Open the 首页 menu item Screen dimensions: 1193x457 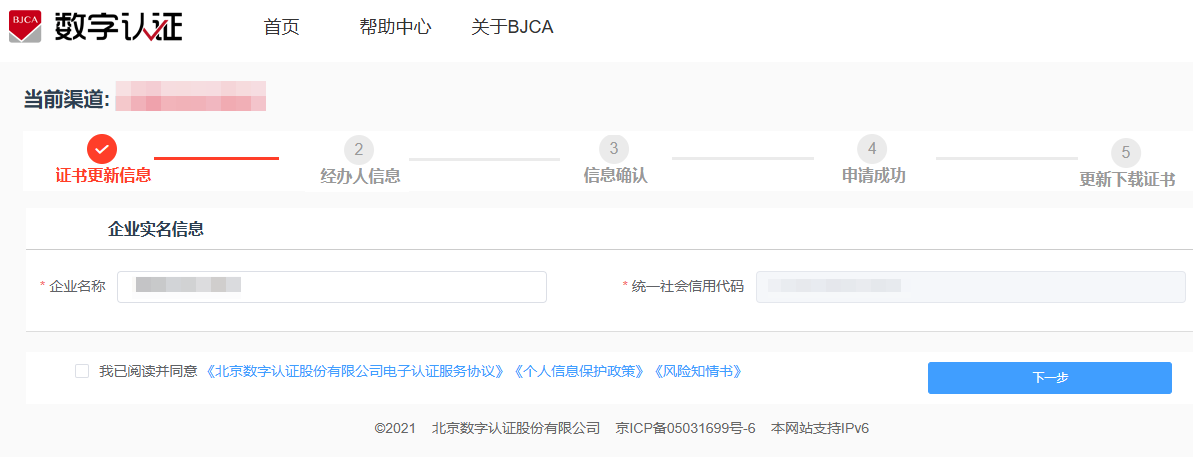pyautogui.click(x=282, y=27)
